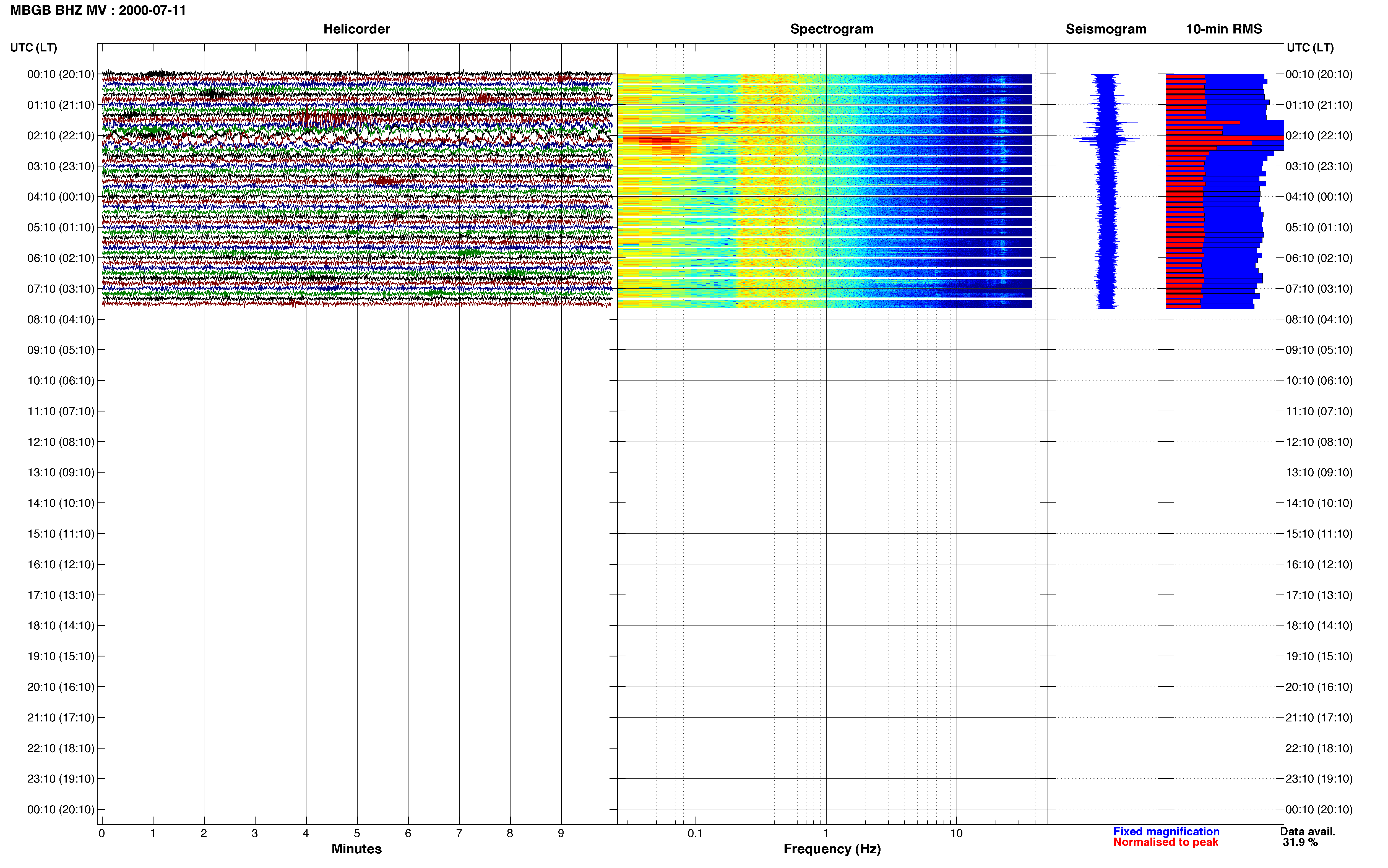The width and height of the screenshot is (1388, 868).
Task: Select the Seismogram panel heading
Action: click(1106, 29)
